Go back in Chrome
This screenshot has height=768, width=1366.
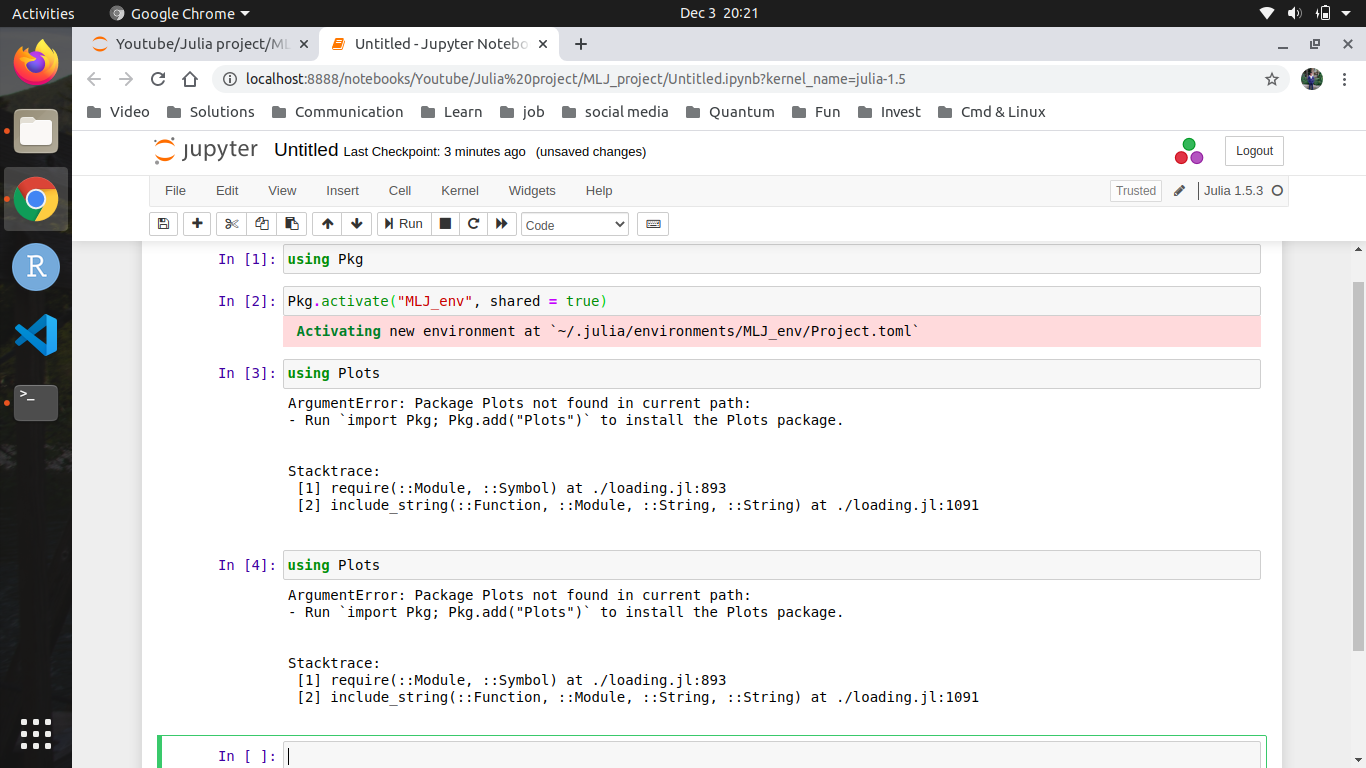(94, 79)
